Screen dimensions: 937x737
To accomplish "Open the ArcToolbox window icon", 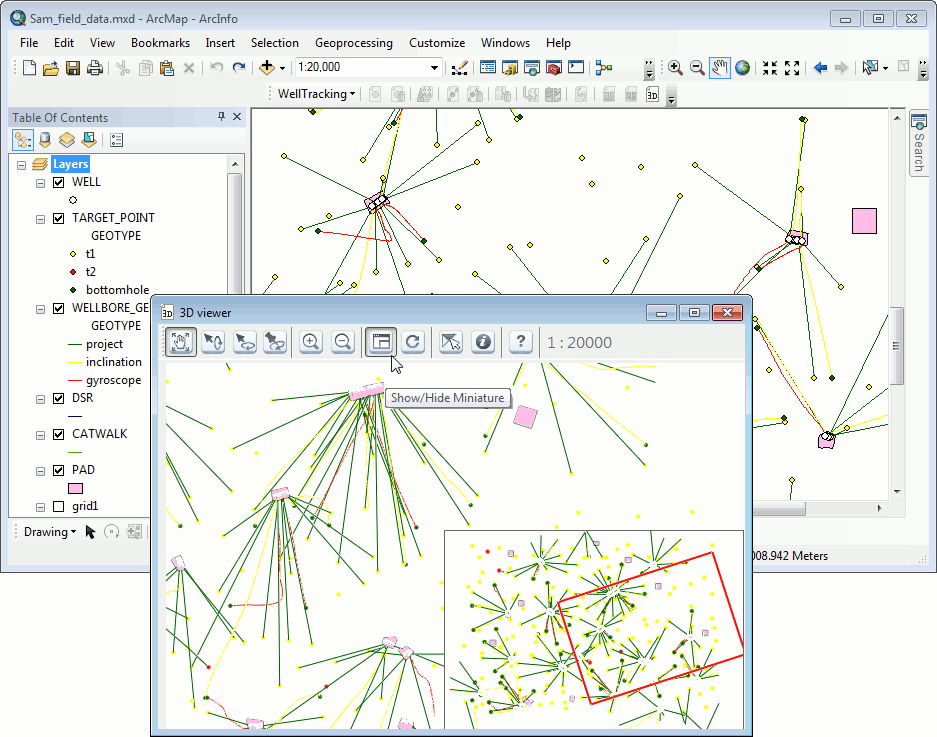I will (x=554, y=68).
